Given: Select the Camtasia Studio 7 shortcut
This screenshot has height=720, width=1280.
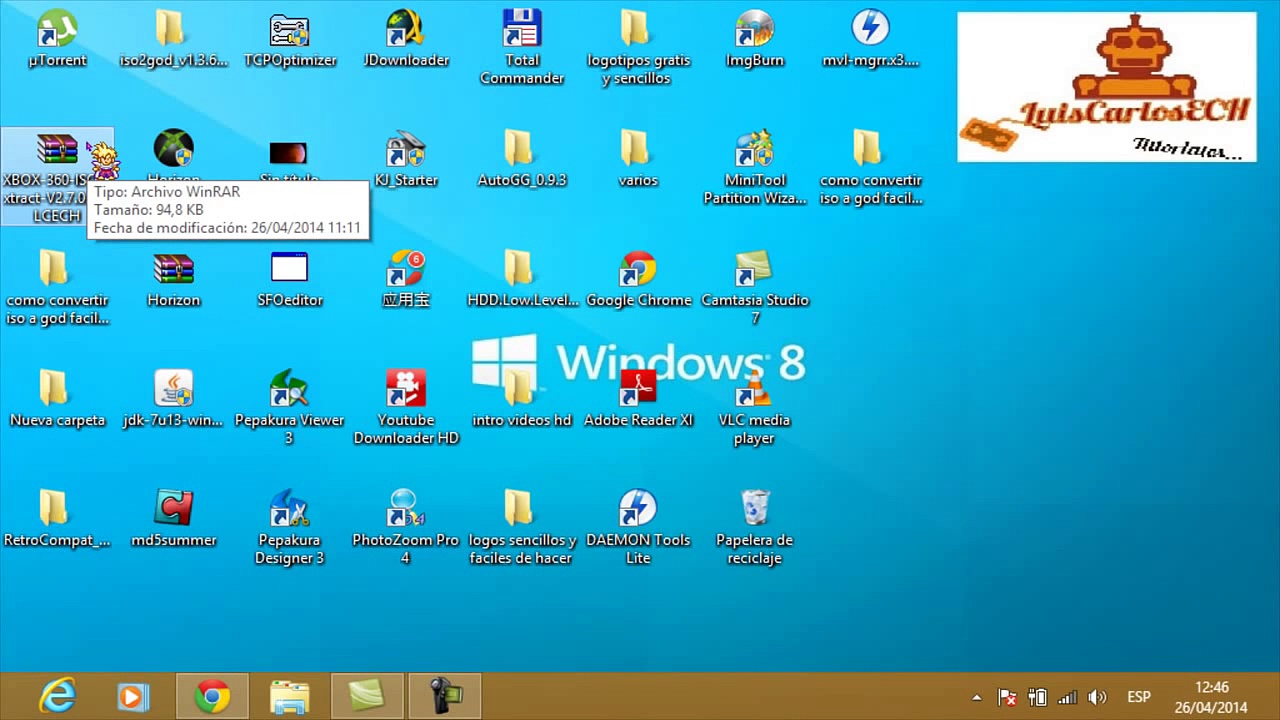Looking at the screenshot, I should (x=753, y=270).
